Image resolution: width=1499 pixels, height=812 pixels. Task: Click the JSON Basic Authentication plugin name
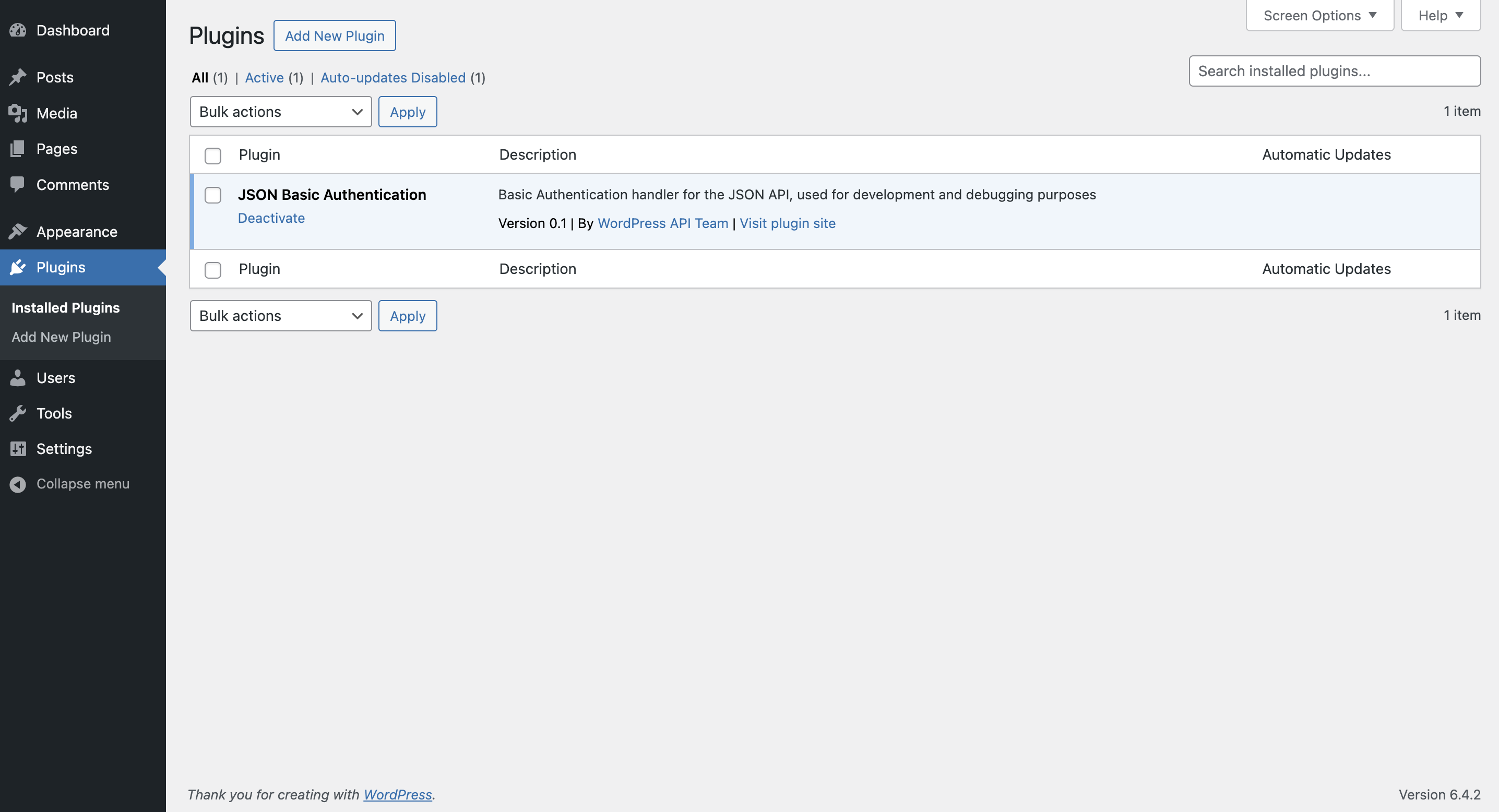click(x=332, y=195)
